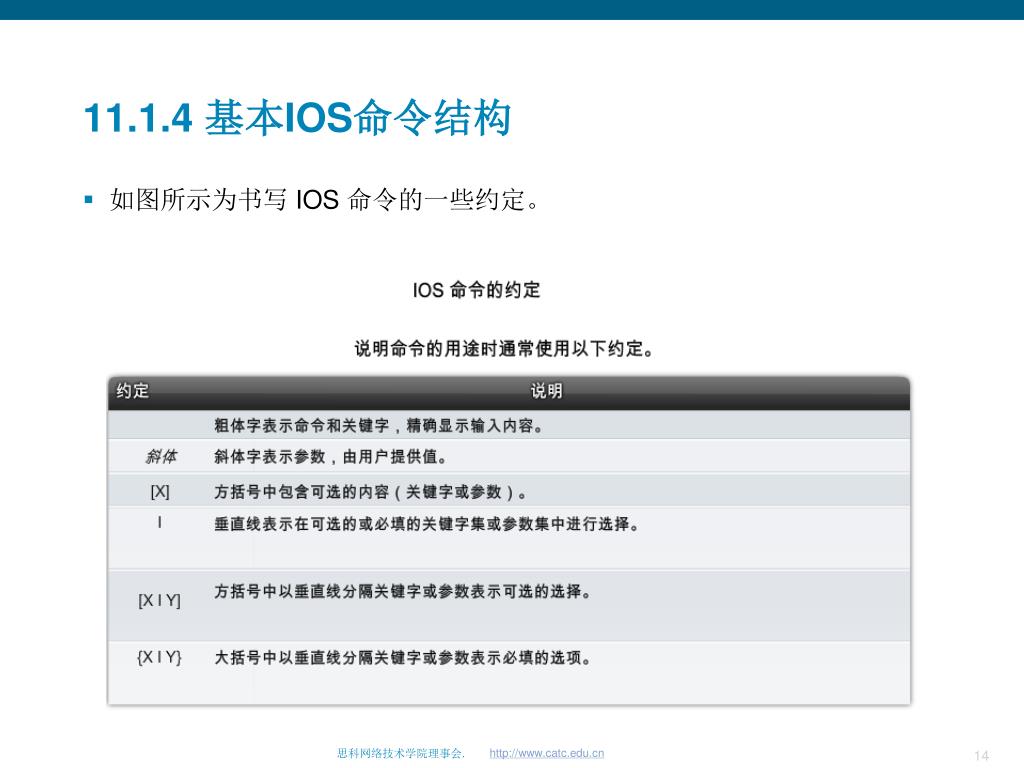Click the 说明 column header
Viewport: 1024px width, 768px height.
[x=547, y=391]
